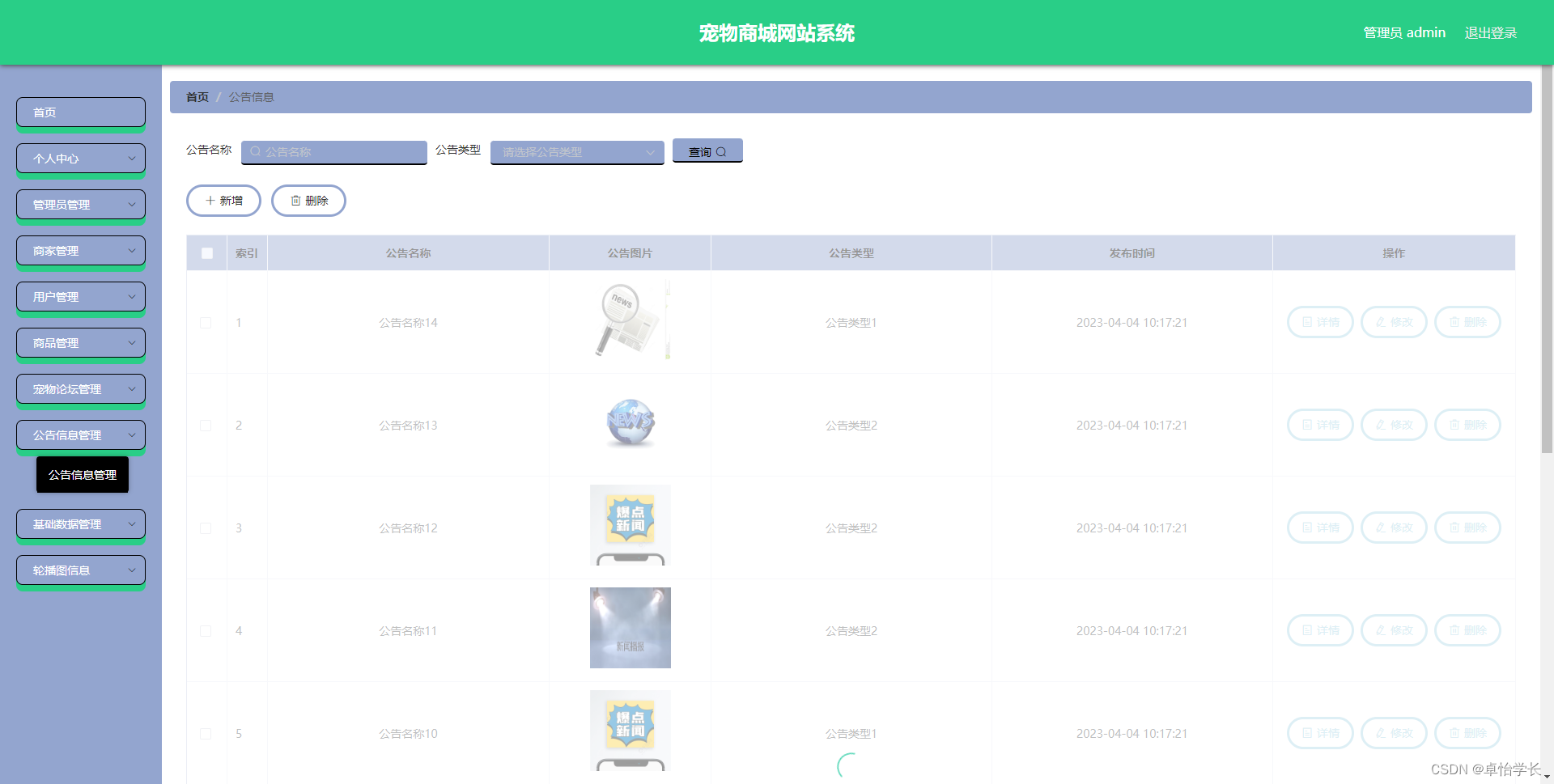The width and height of the screenshot is (1554, 784).
Task: Click 删除 for row 公告名称11
Action: tap(1467, 630)
